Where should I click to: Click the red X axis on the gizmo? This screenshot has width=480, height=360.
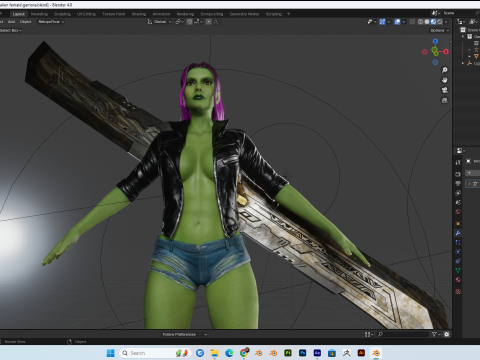(x=446, y=52)
